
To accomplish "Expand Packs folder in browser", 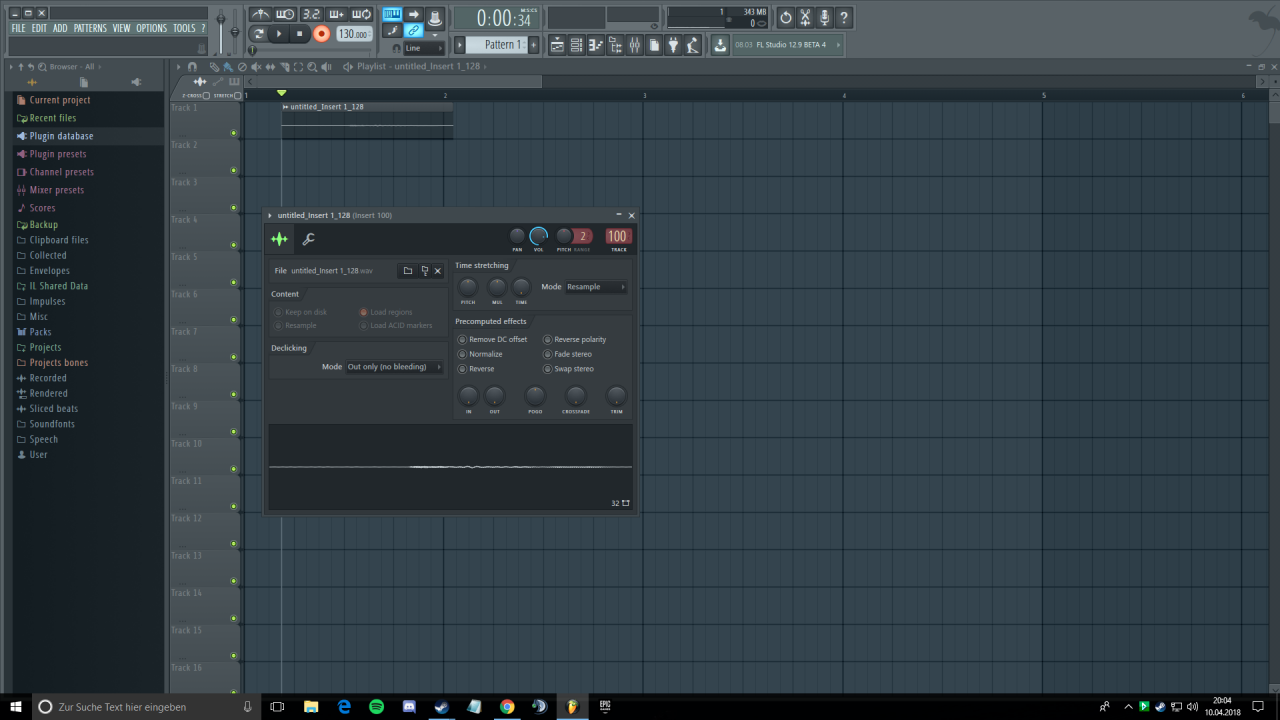I will [40, 332].
